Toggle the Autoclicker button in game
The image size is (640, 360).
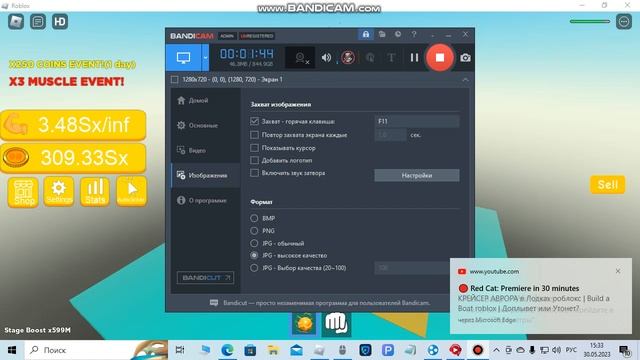tap(131, 191)
